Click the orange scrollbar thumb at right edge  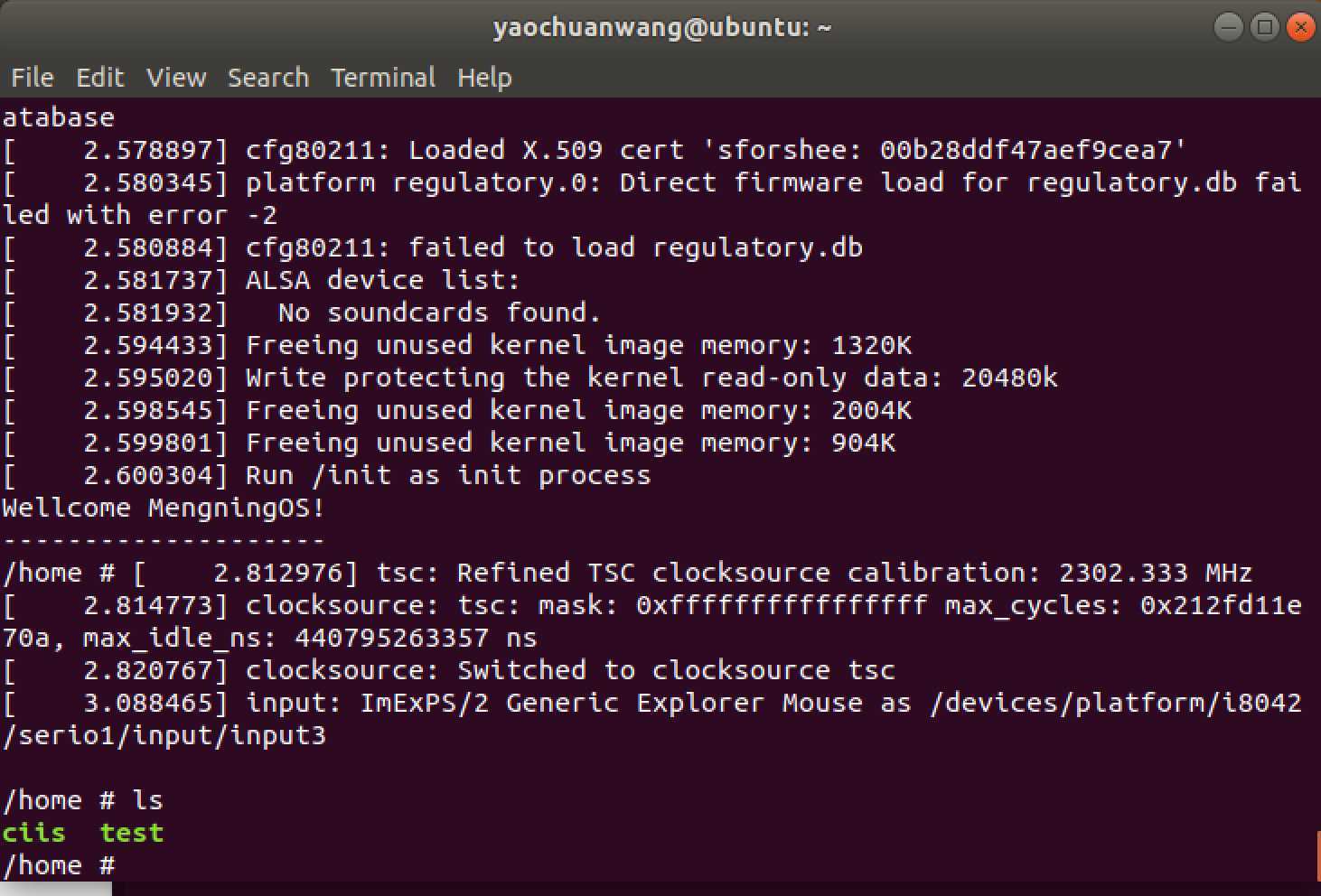[1317, 856]
